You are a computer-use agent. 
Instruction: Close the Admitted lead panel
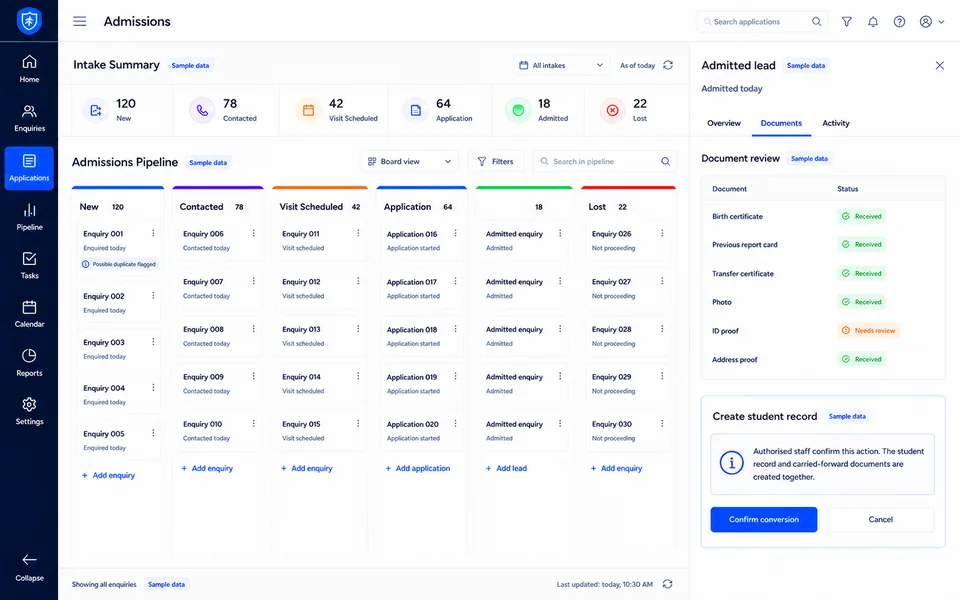pos(940,65)
